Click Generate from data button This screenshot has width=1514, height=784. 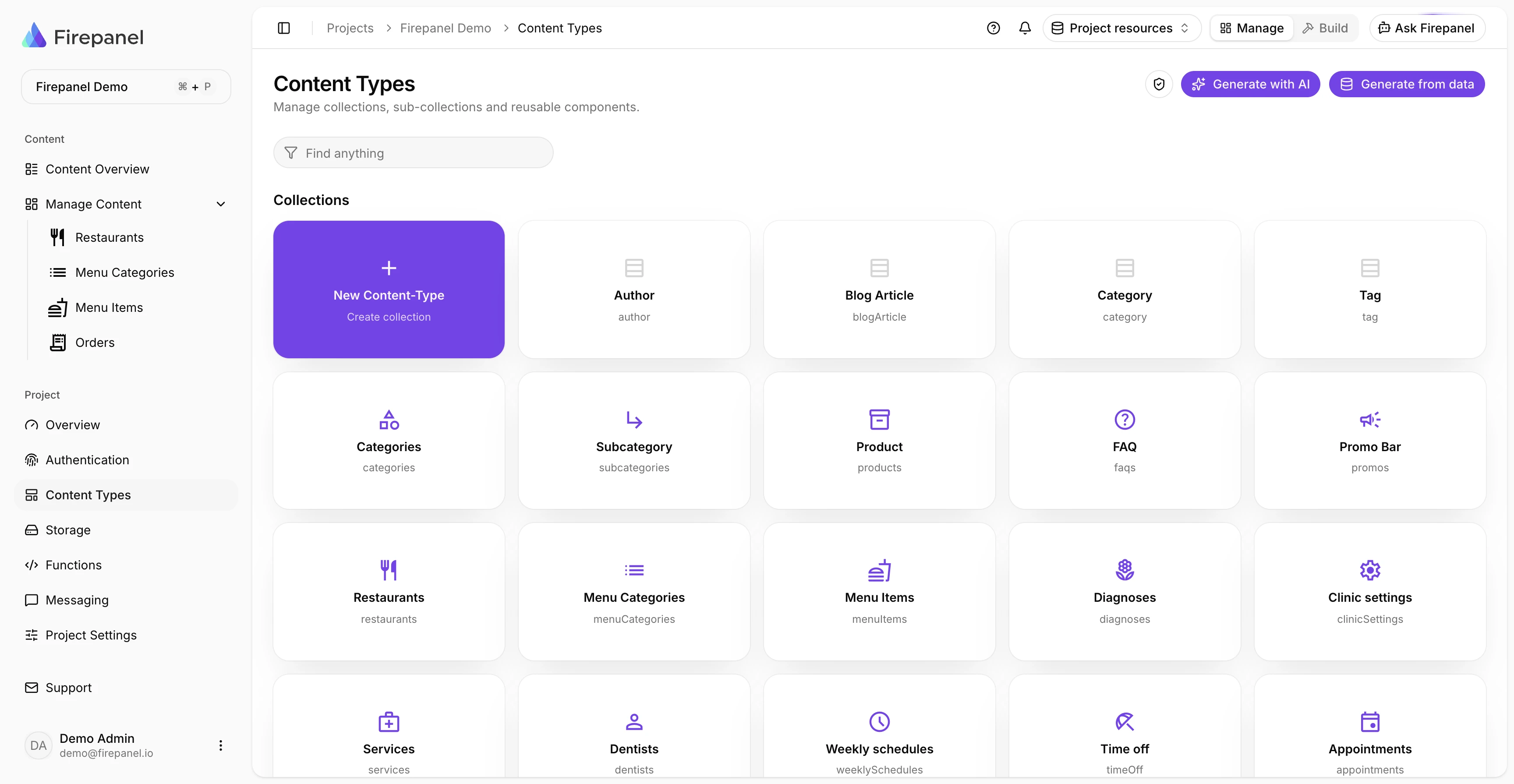[1406, 84]
